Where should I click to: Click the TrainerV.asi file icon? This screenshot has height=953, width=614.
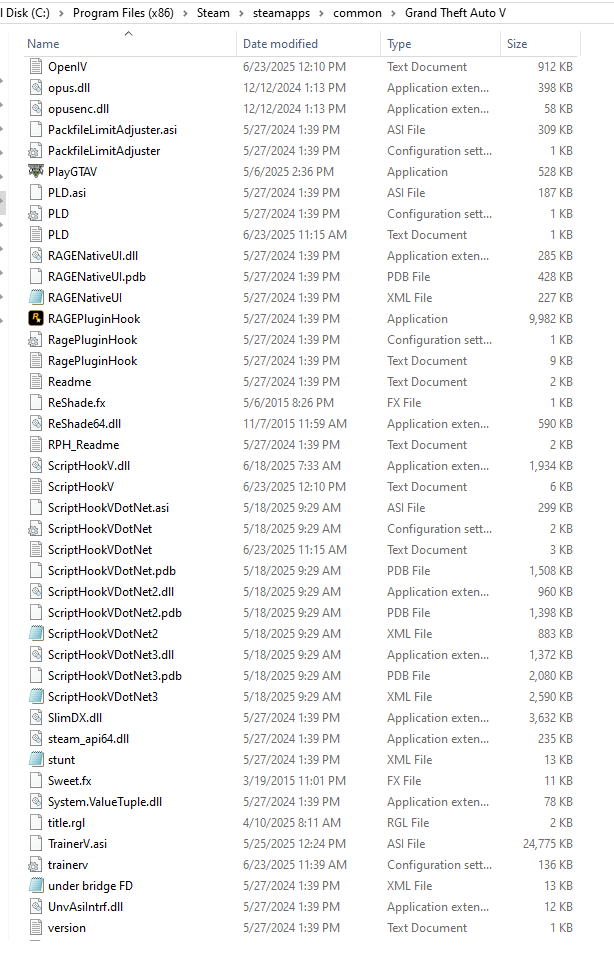36,844
